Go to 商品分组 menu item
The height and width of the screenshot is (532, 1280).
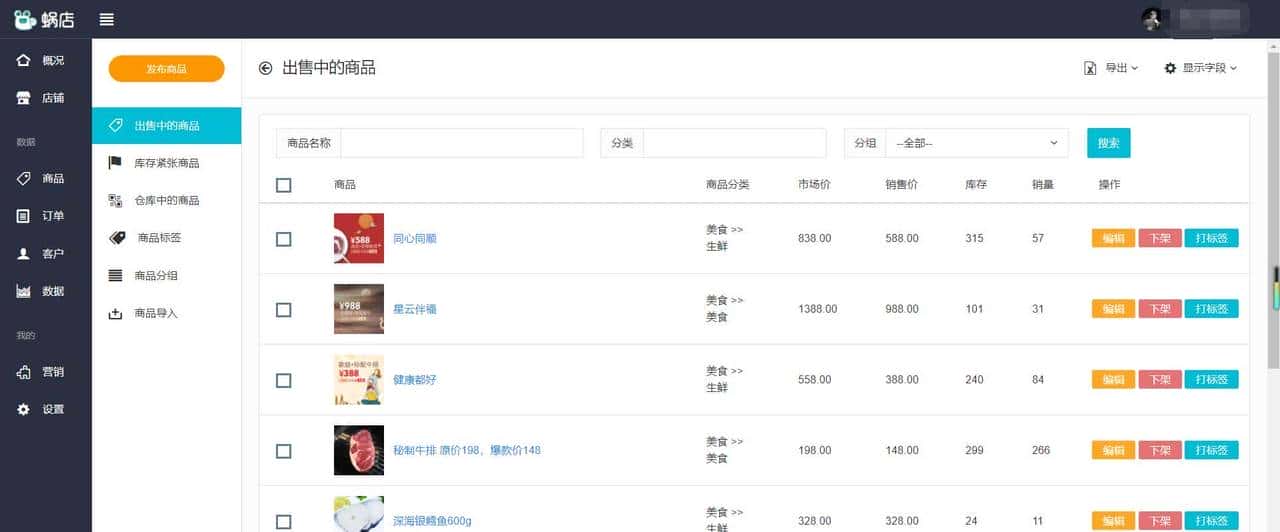tap(156, 276)
